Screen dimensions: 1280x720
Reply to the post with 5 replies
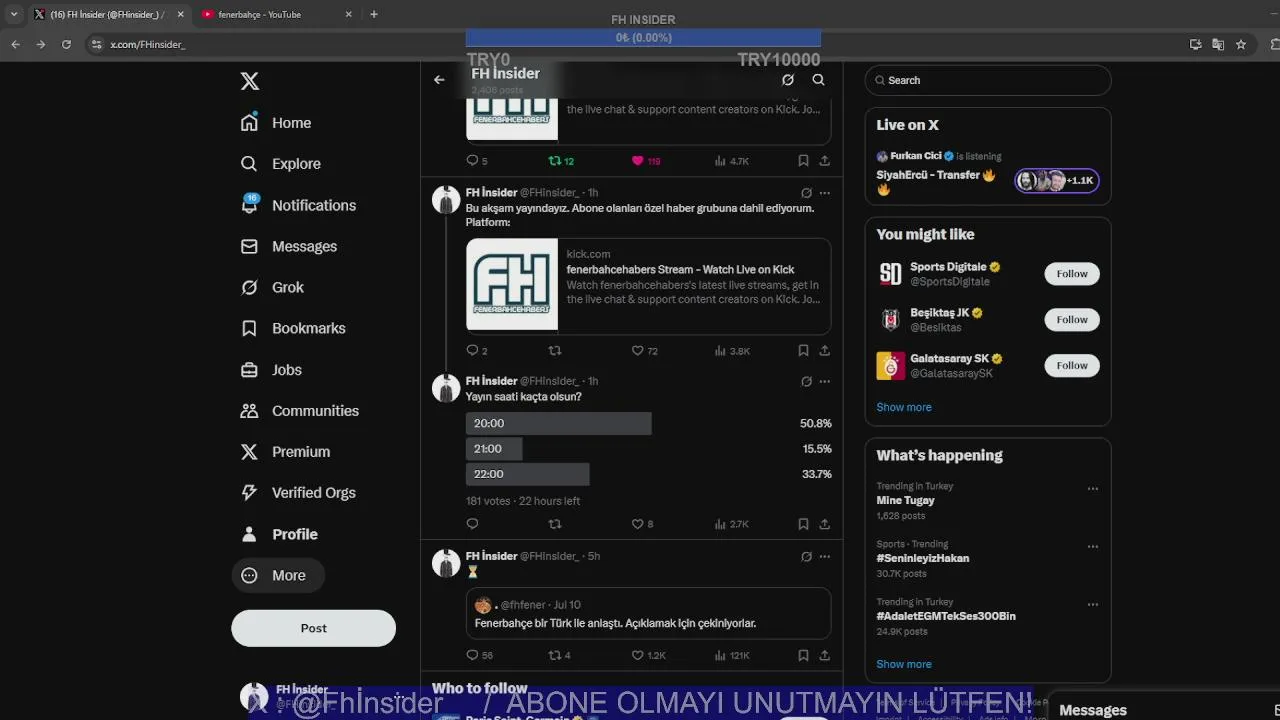pyautogui.click(x=477, y=161)
